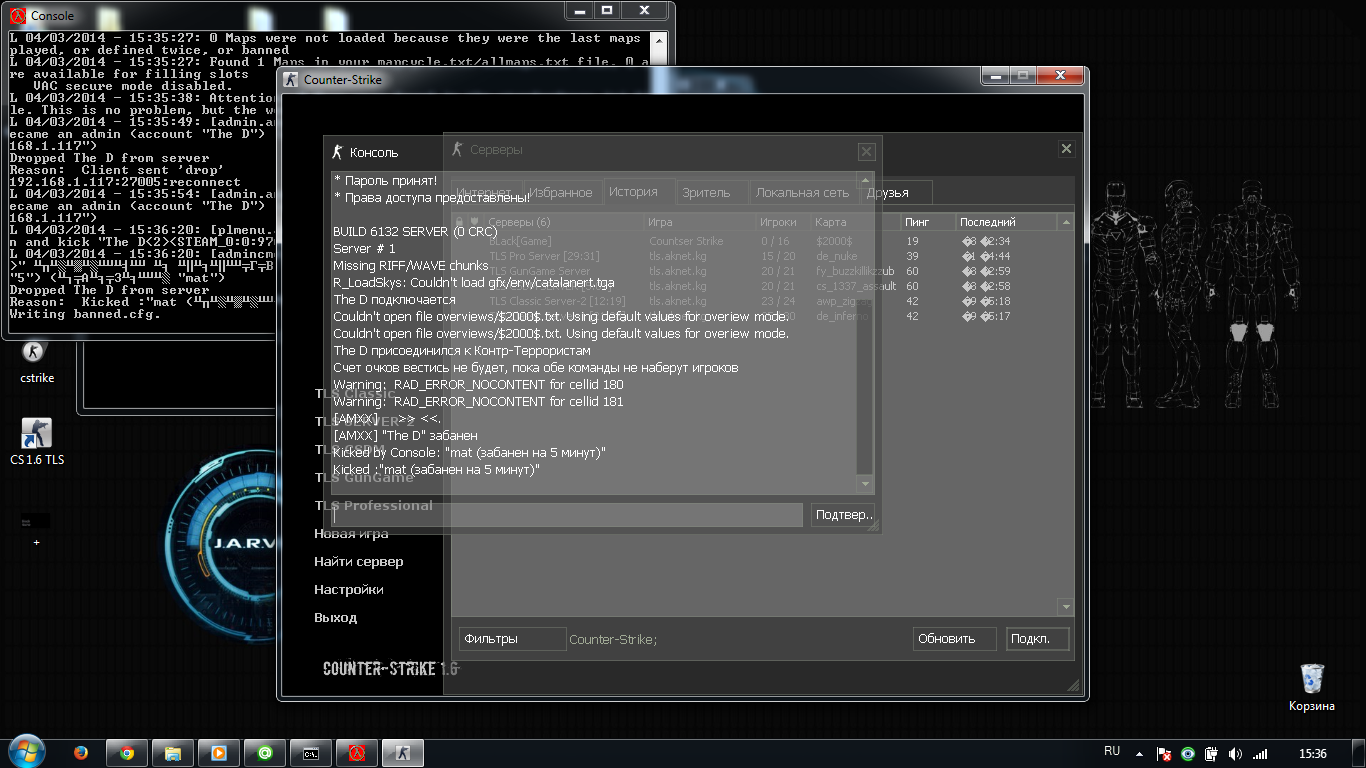This screenshot has width=1366, height=768.
Task: Open the network signal tray icon
Action: 1260,754
